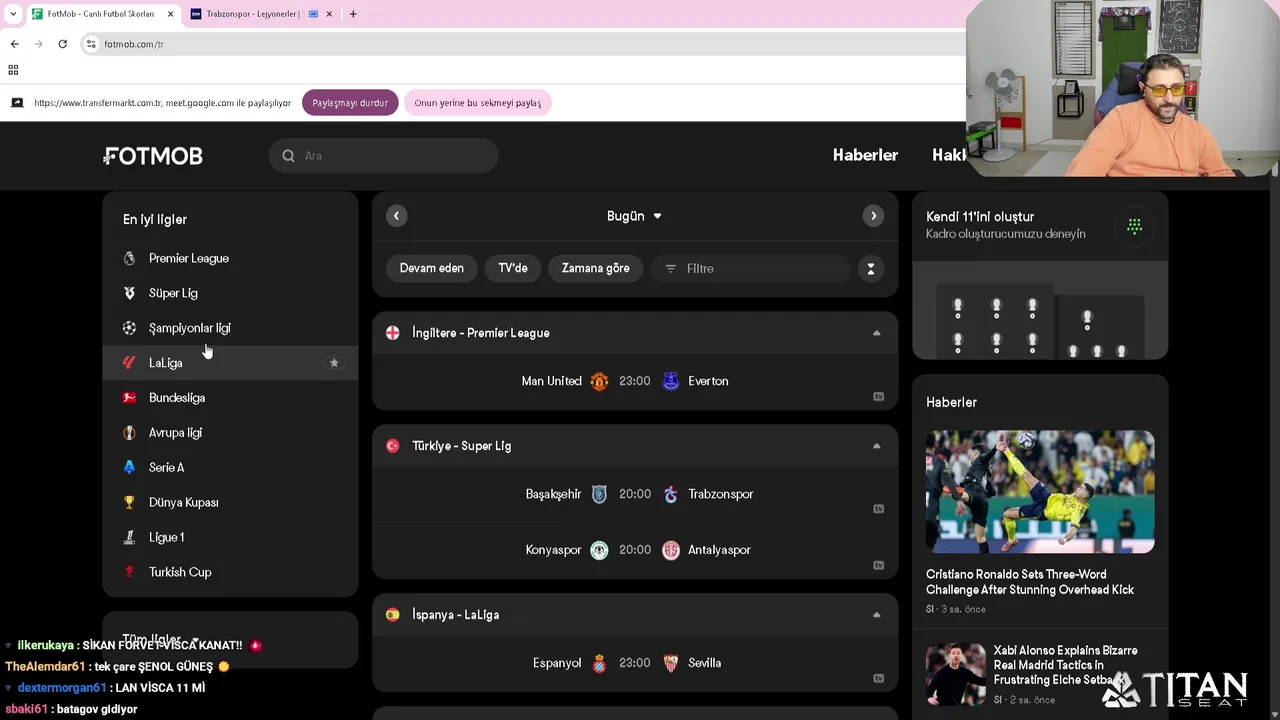Click the Konyaspor club crest
Image resolution: width=1280 pixels, height=720 pixels.
pyautogui.click(x=599, y=550)
